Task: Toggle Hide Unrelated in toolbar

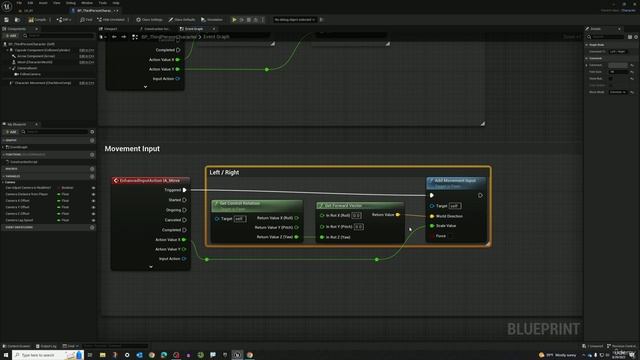Action: 111,20
